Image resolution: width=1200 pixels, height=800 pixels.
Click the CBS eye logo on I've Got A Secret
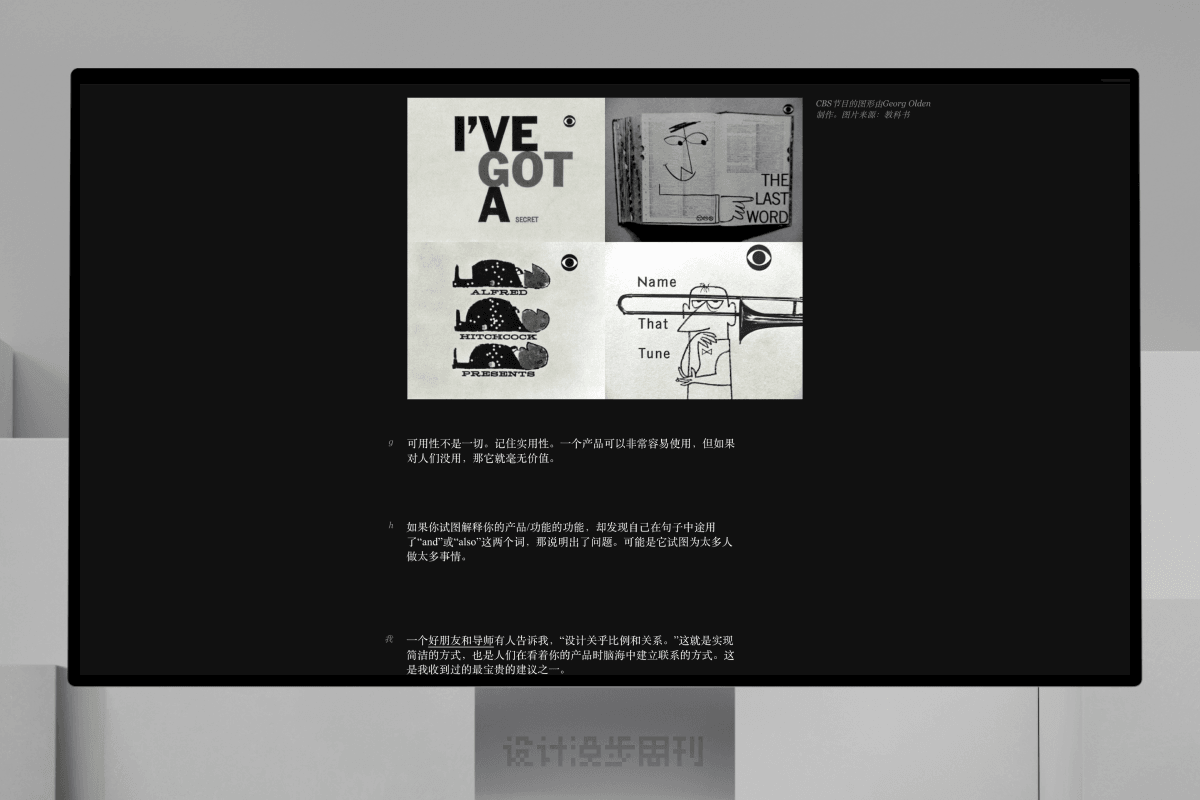coord(569,121)
